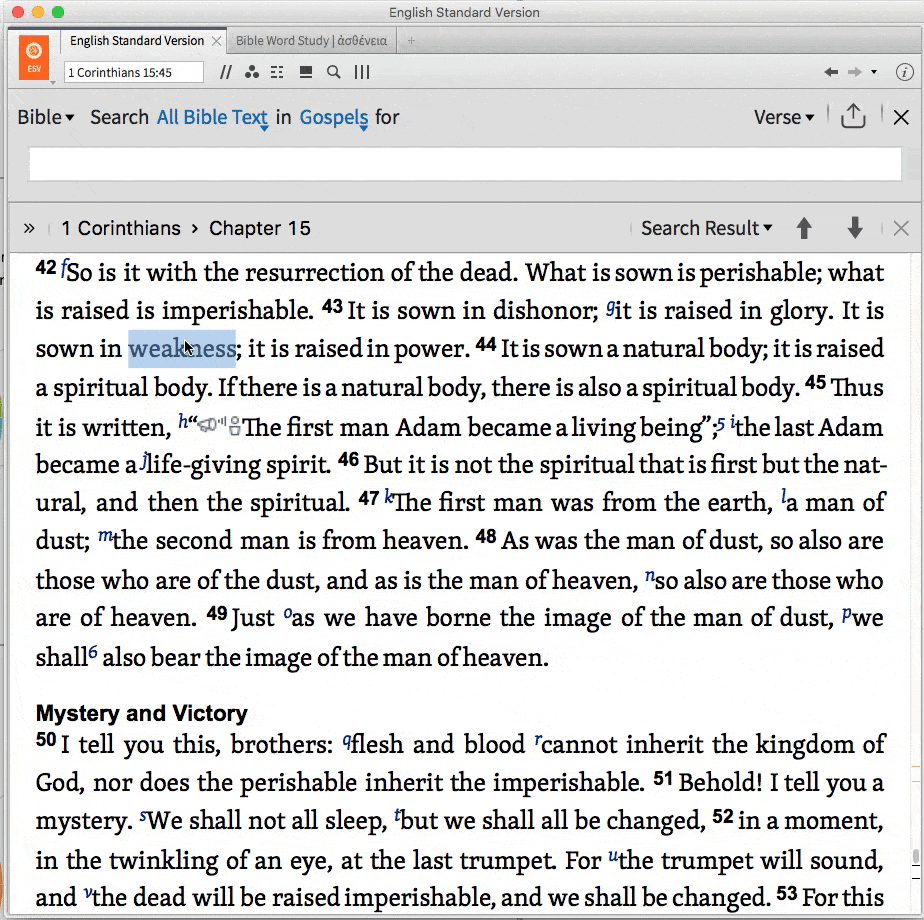Viewport: 924px width, 920px height.
Task: Go forward with right arrow
Action: click(x=854, y=72)
